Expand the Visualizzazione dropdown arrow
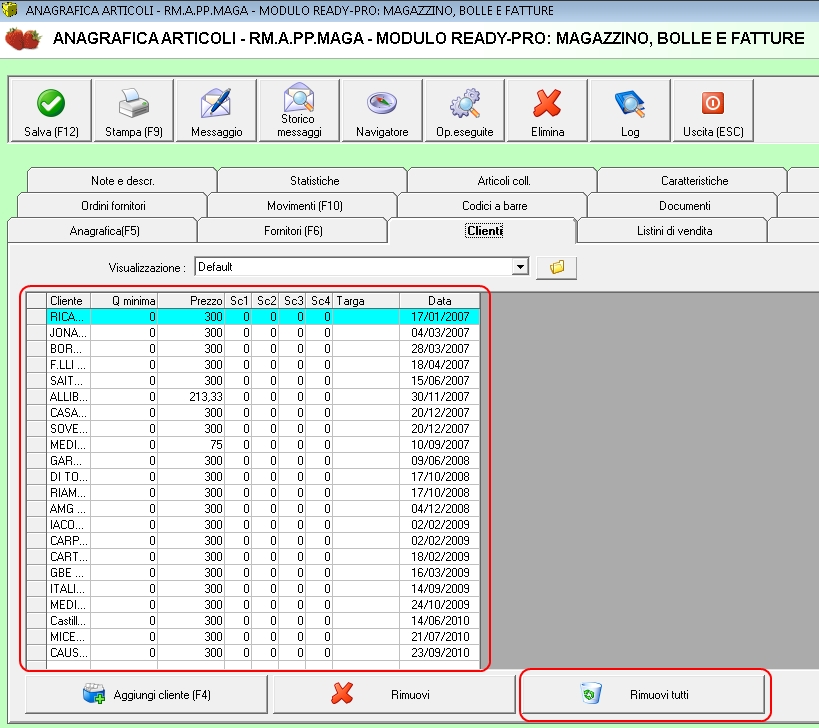The image size is (819, 728). point(520,267)
